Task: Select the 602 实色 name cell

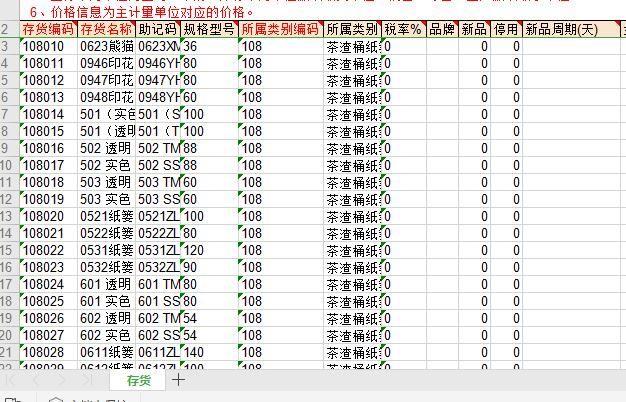Action: (x=106, y=335)
